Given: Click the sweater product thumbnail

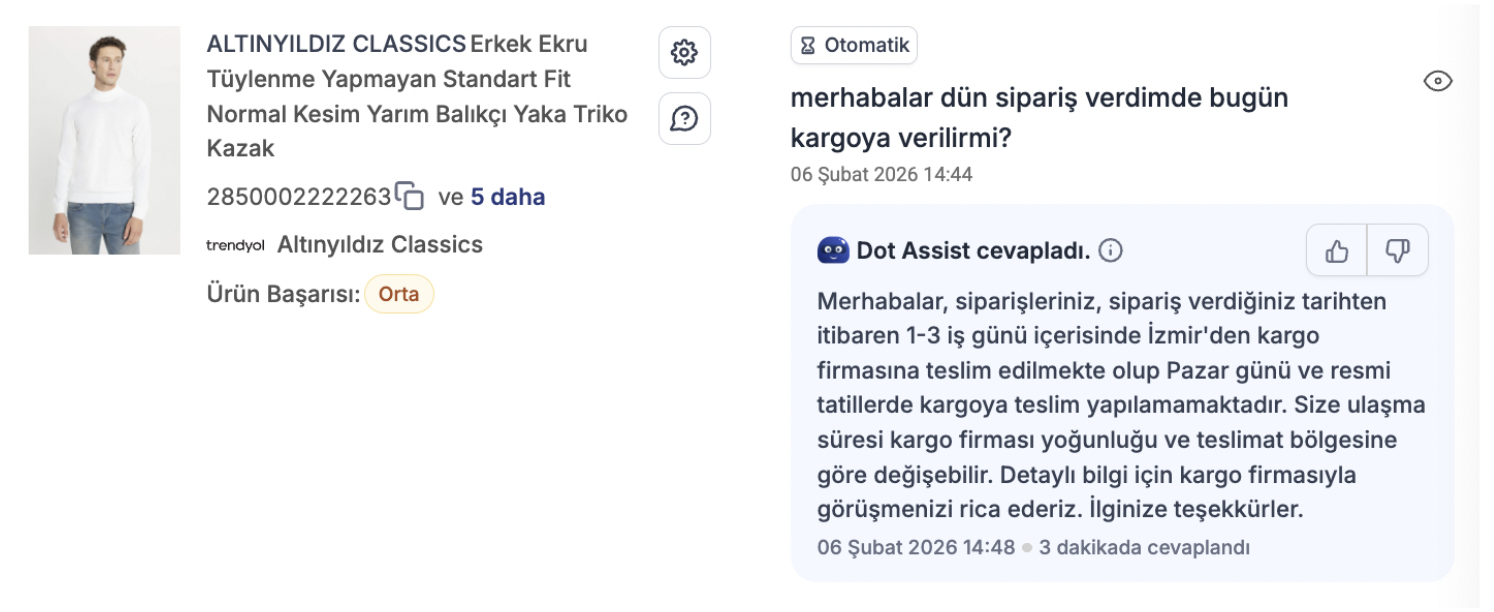Looking at the screenshot, I should (104, 140).
